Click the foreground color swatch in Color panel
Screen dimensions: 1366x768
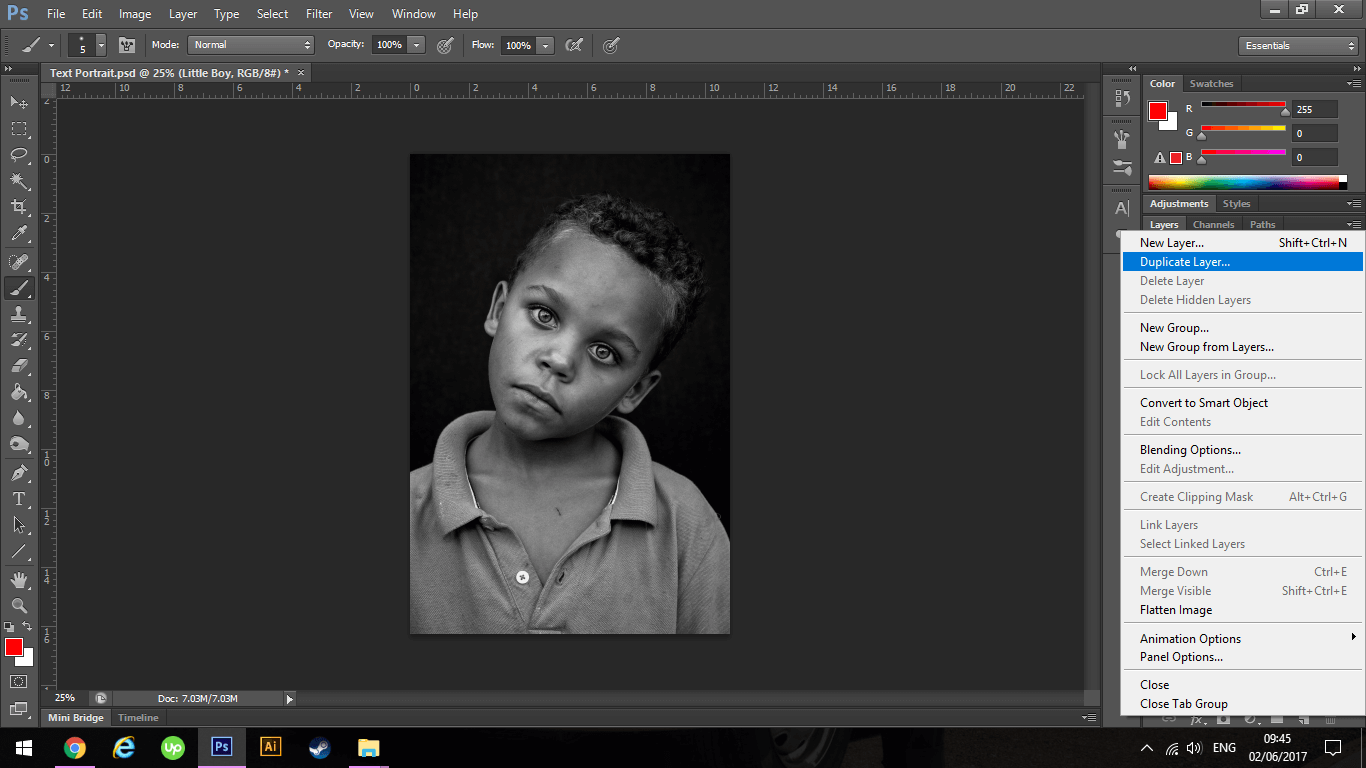[x=1158, y=111]
